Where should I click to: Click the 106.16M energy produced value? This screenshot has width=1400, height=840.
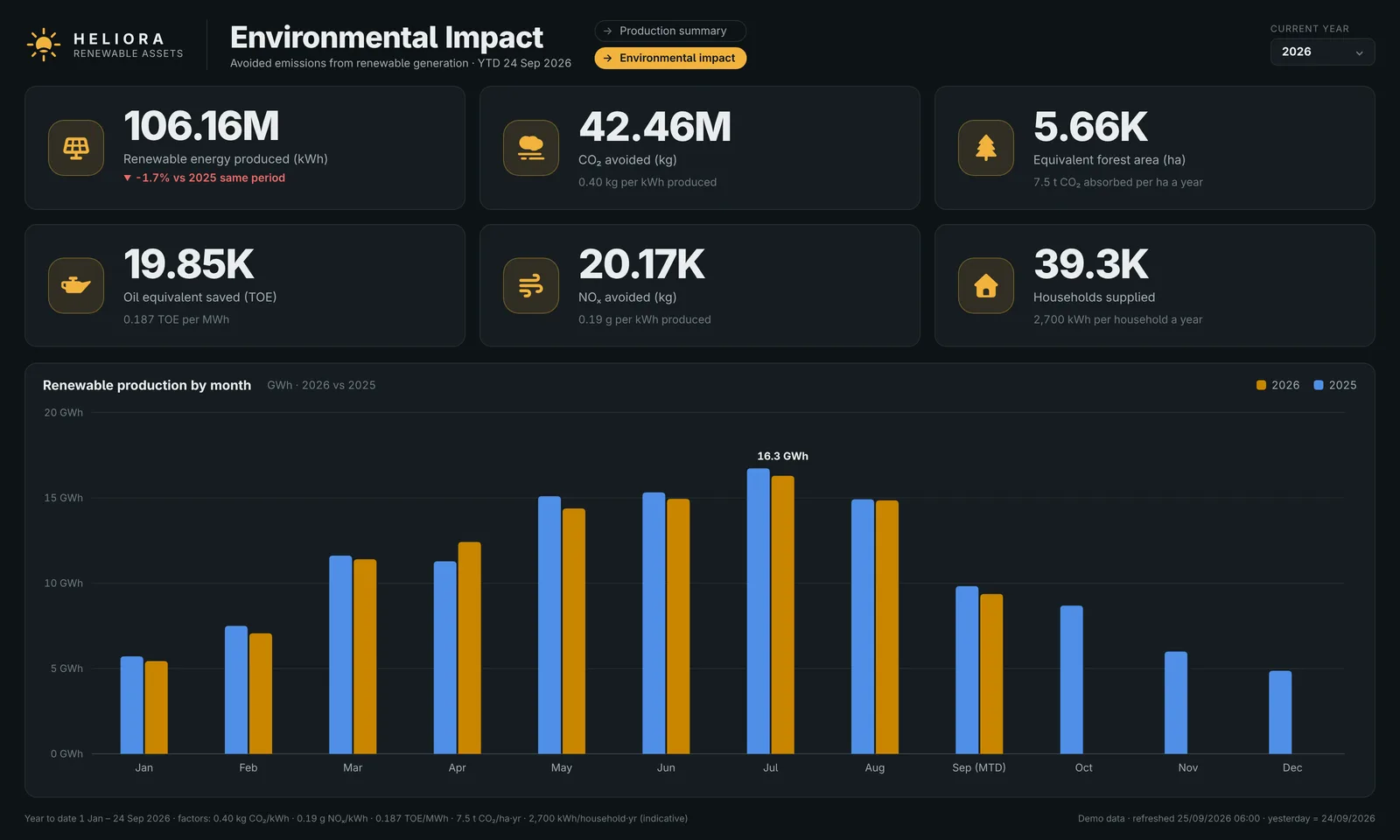201,126
